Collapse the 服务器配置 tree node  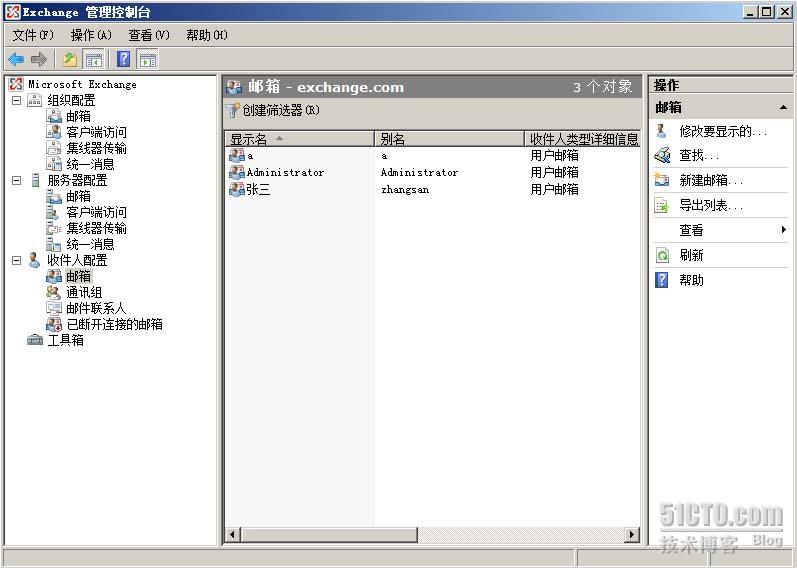tap(17, 180)
